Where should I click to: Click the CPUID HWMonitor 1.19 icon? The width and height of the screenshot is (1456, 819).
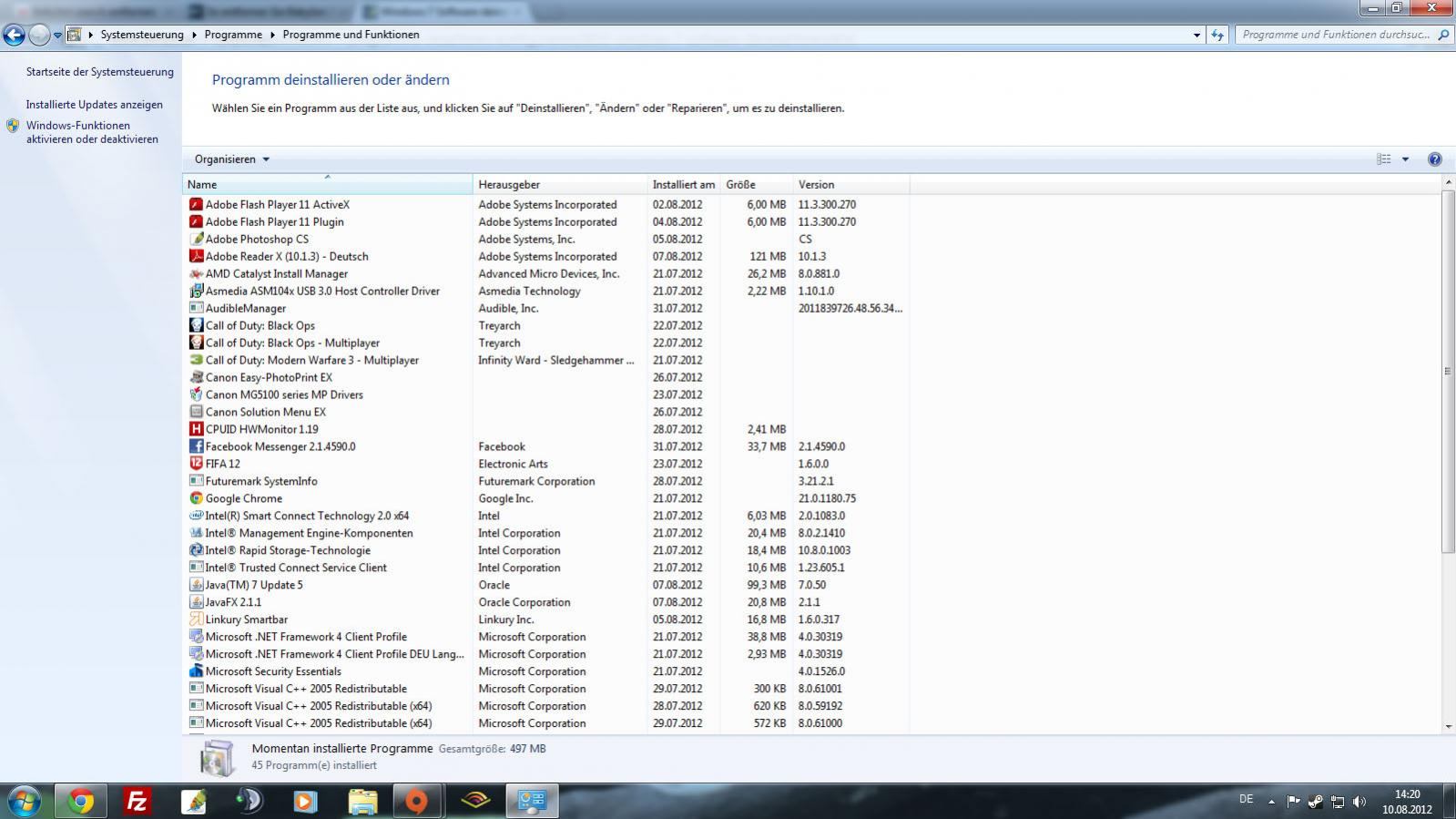click(196, 430)
